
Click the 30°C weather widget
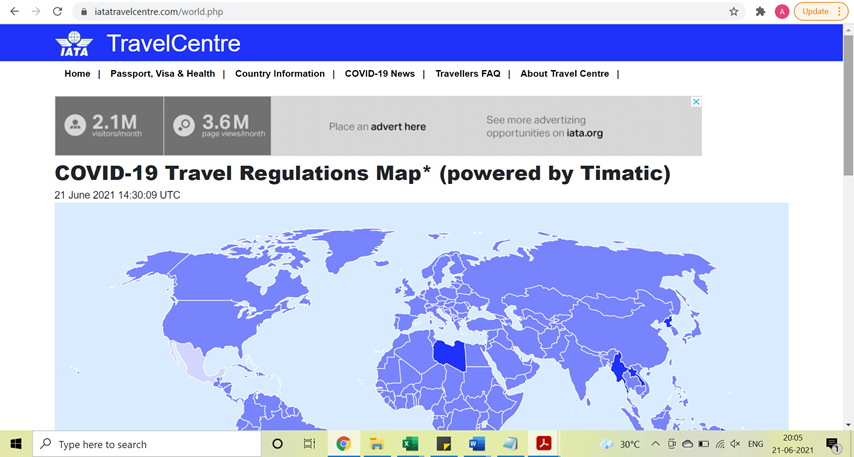620,444
